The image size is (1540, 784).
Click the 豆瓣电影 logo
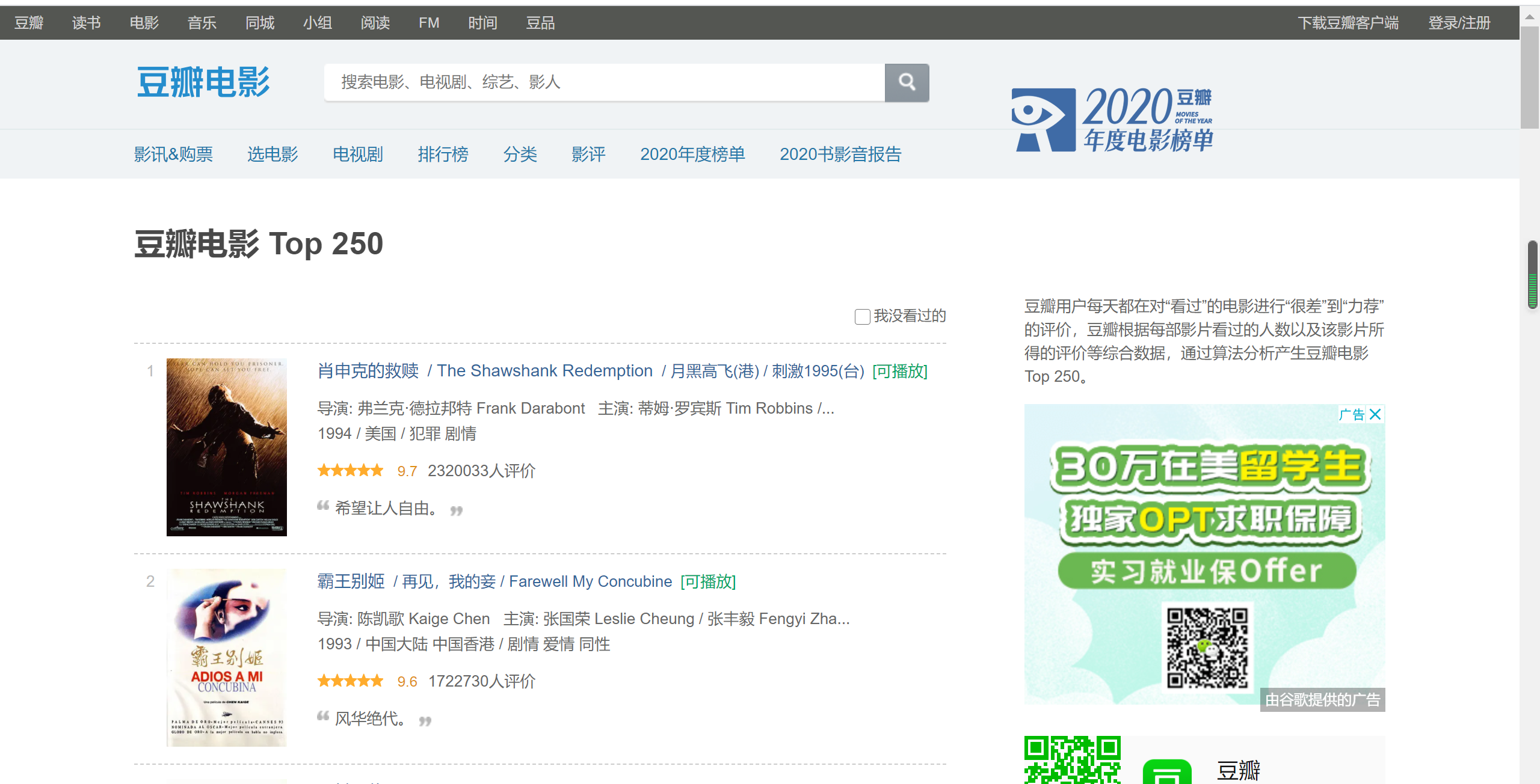(x=203, y=82)
